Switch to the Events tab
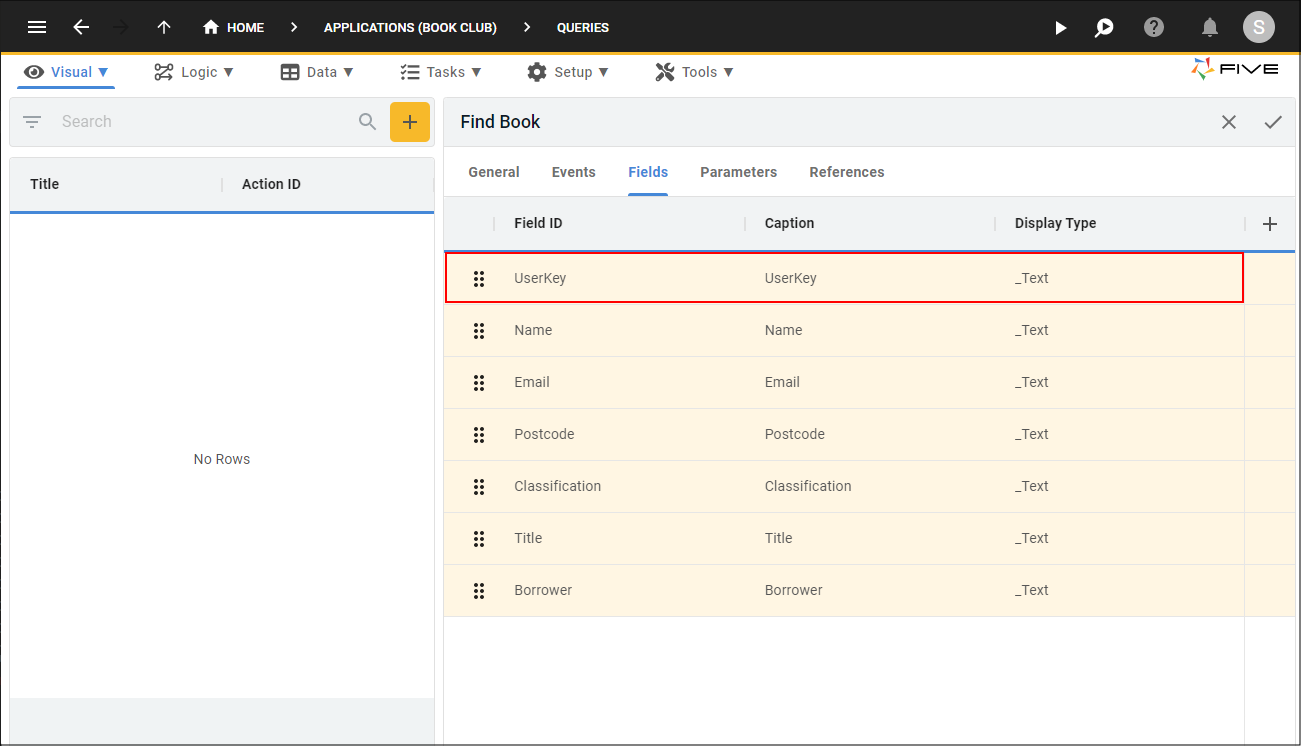This screenshot has height=746, width=1301. [574, 172]
